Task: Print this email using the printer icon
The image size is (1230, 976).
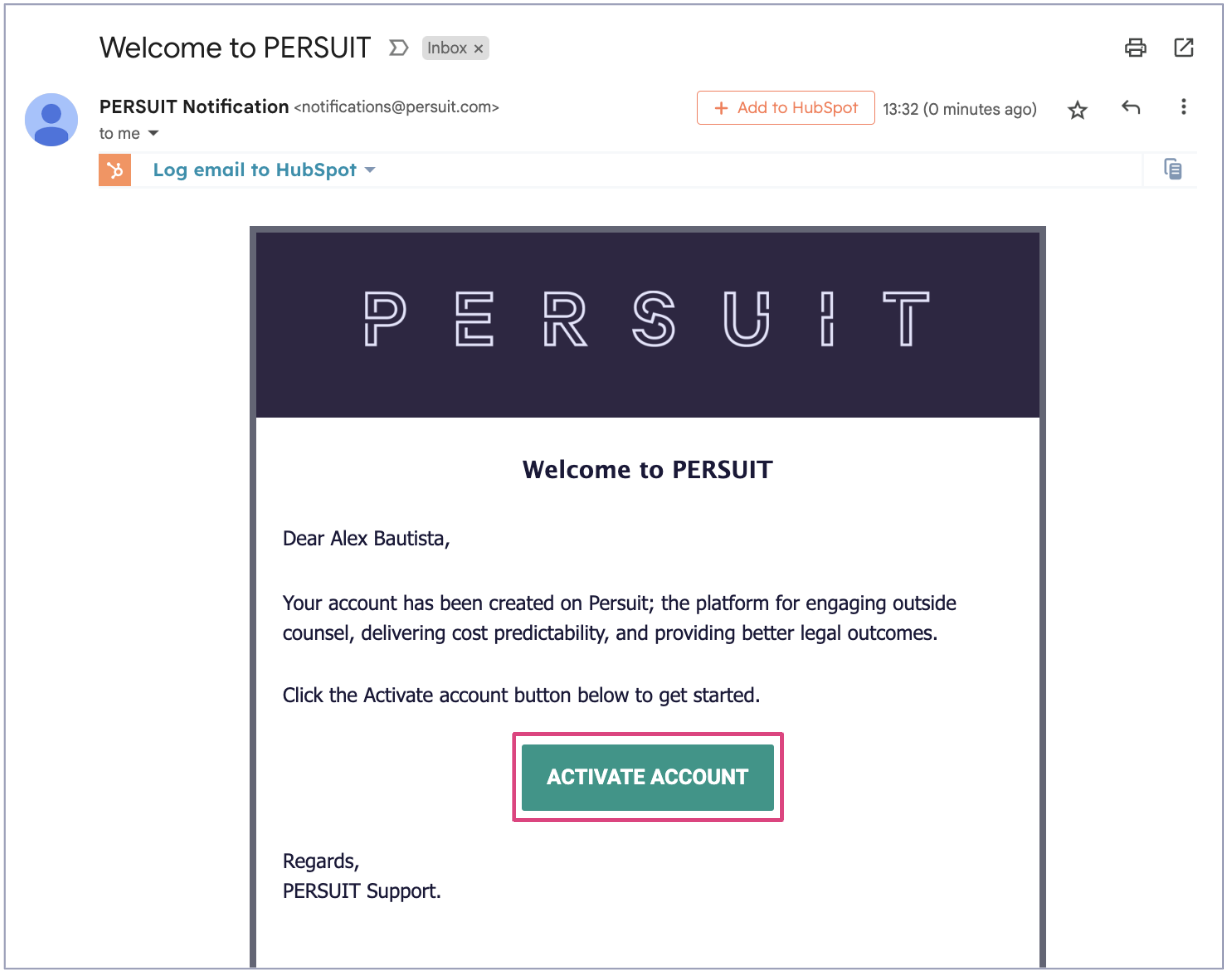Action: 1135,47
